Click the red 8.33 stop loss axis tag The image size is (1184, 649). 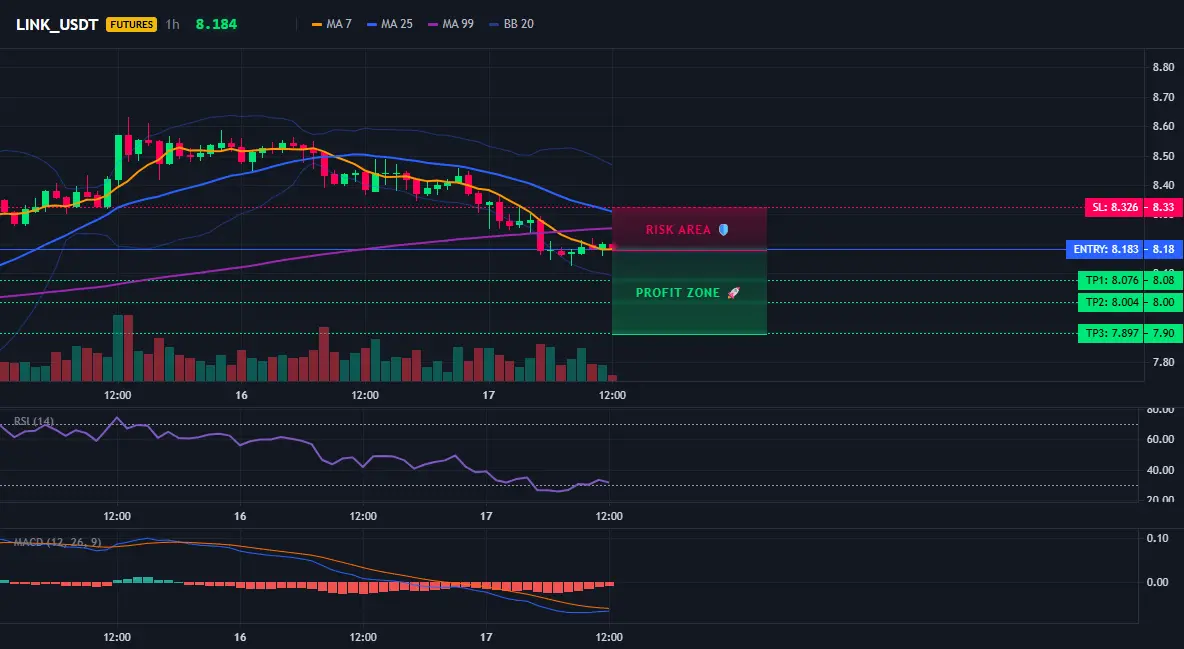click(1164, 207)
